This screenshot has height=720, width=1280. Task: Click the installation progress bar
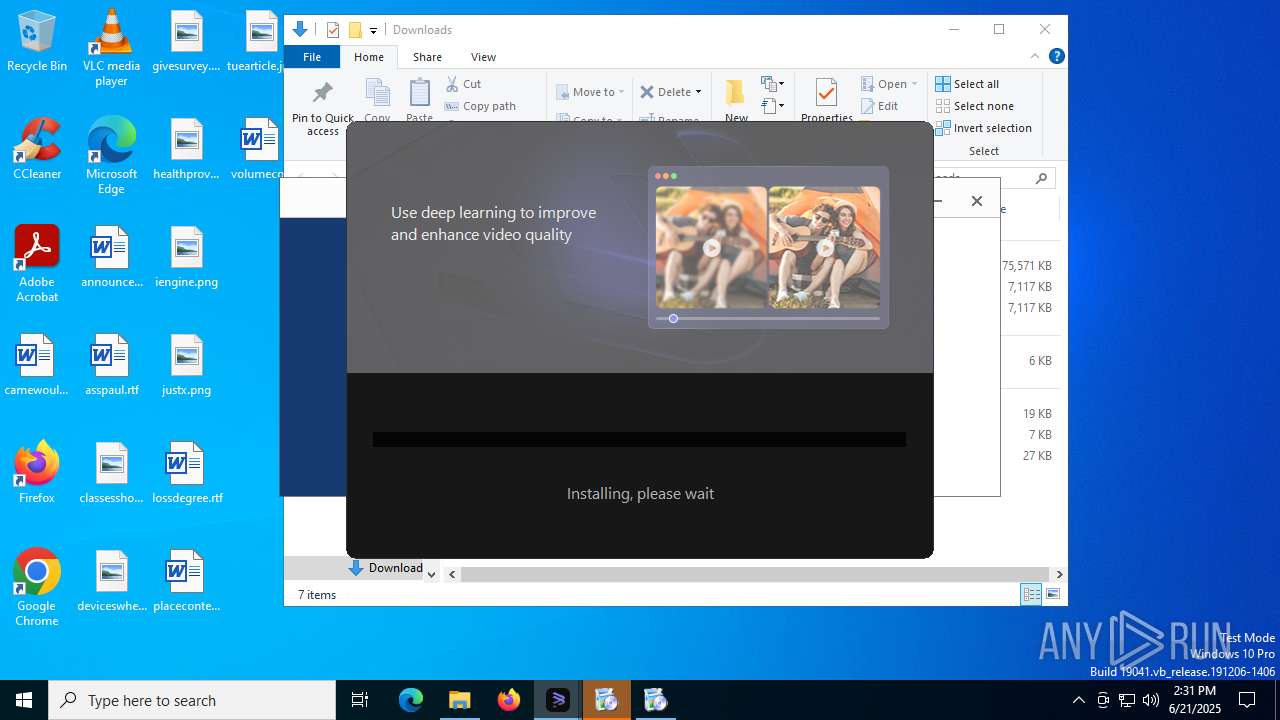pos(639,439)
